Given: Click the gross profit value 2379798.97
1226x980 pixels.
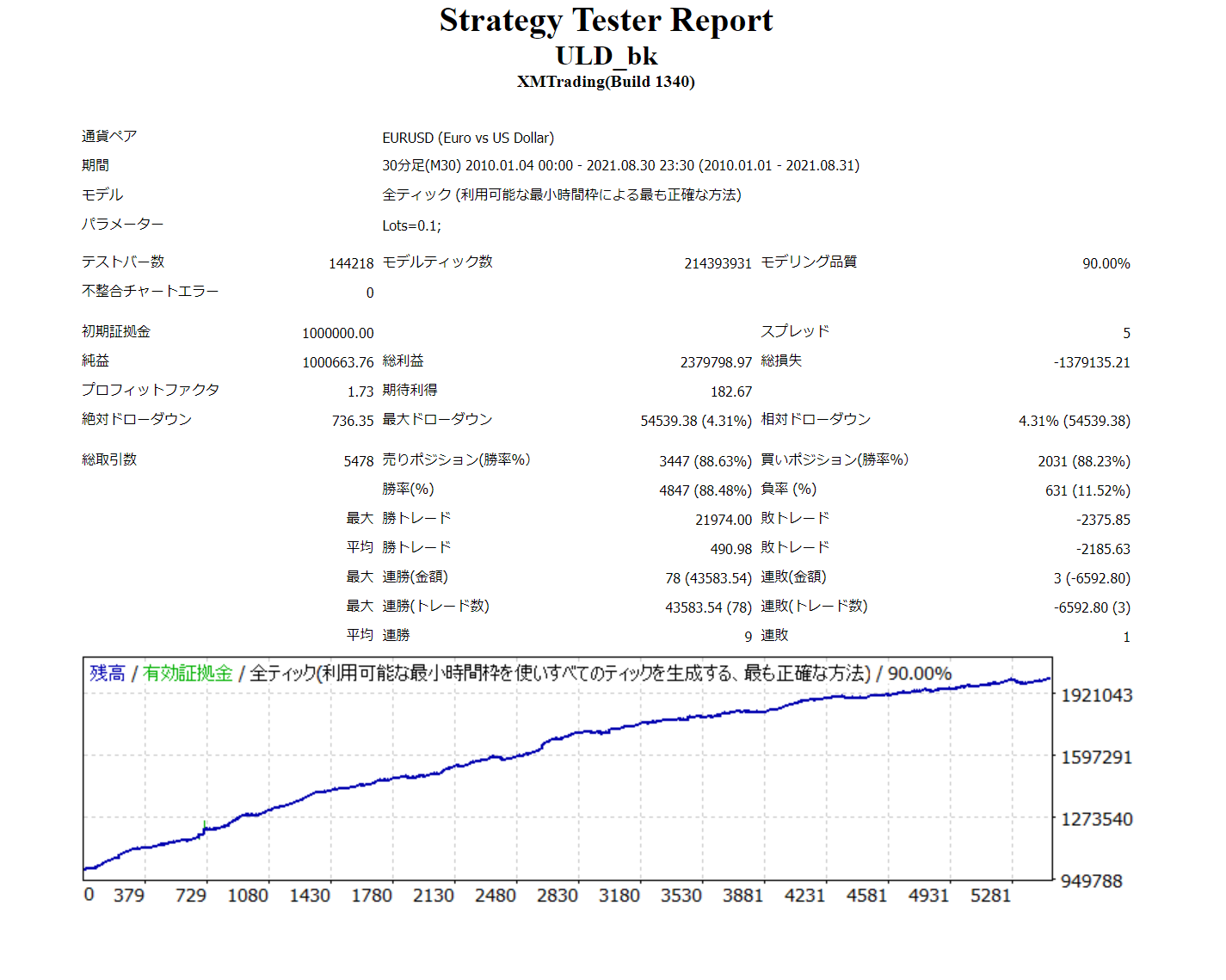Looking at the screenshot, I should pyautogui.click(x=716, y=362).
